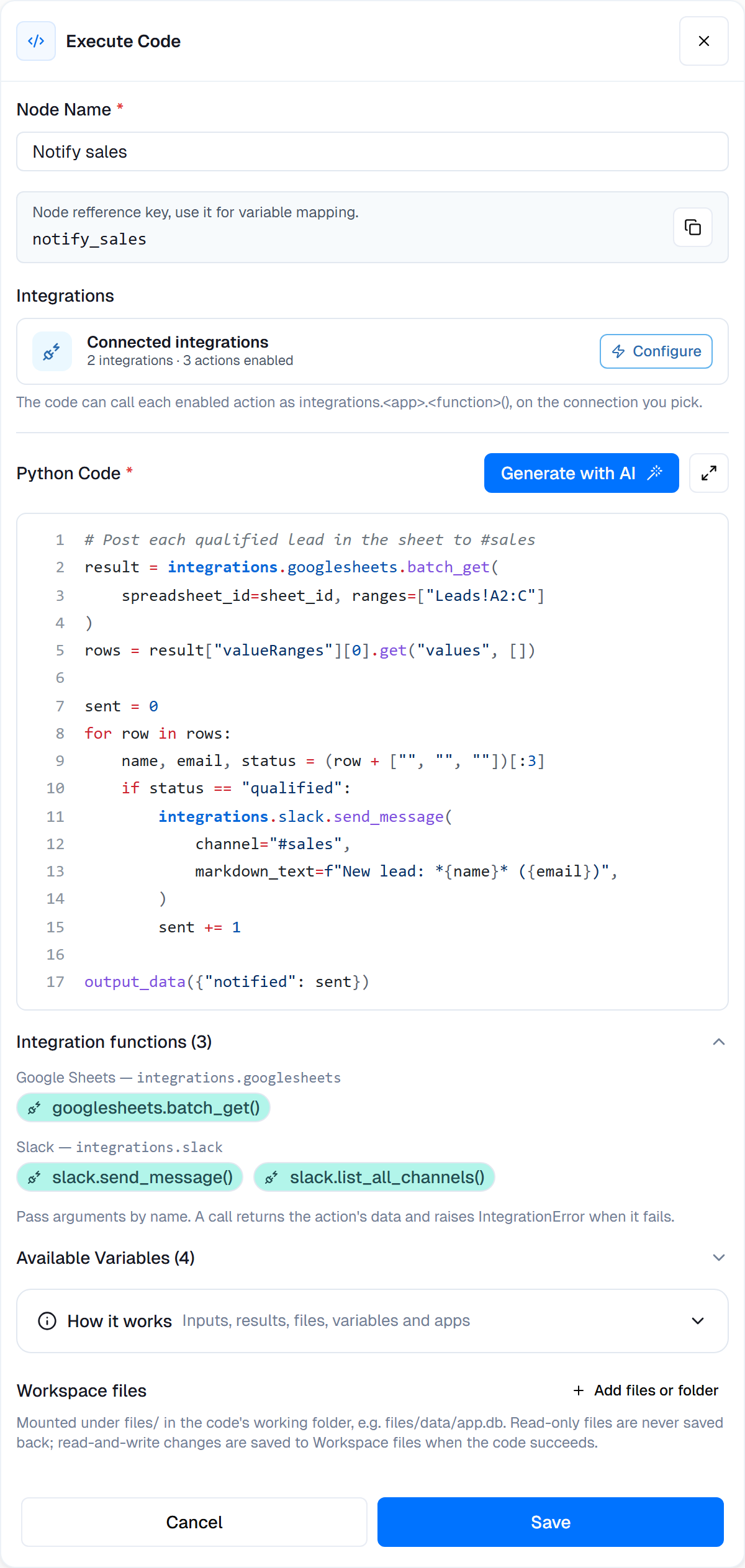Click the plug icon in slack.list_all_channels() chip

pyautogui.click(x=272, y=1177)
